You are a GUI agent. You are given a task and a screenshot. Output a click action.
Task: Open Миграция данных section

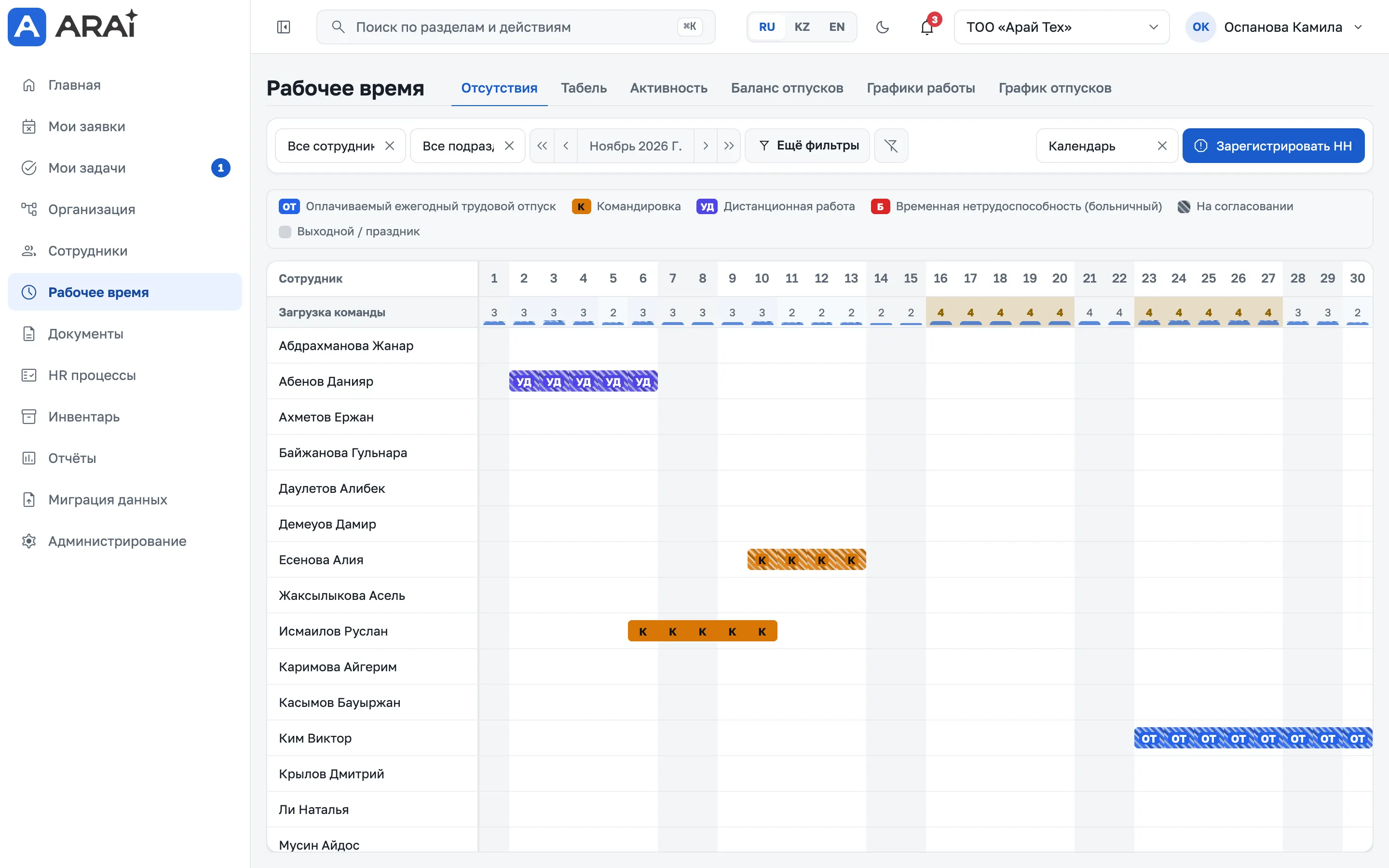pos(124,500)
